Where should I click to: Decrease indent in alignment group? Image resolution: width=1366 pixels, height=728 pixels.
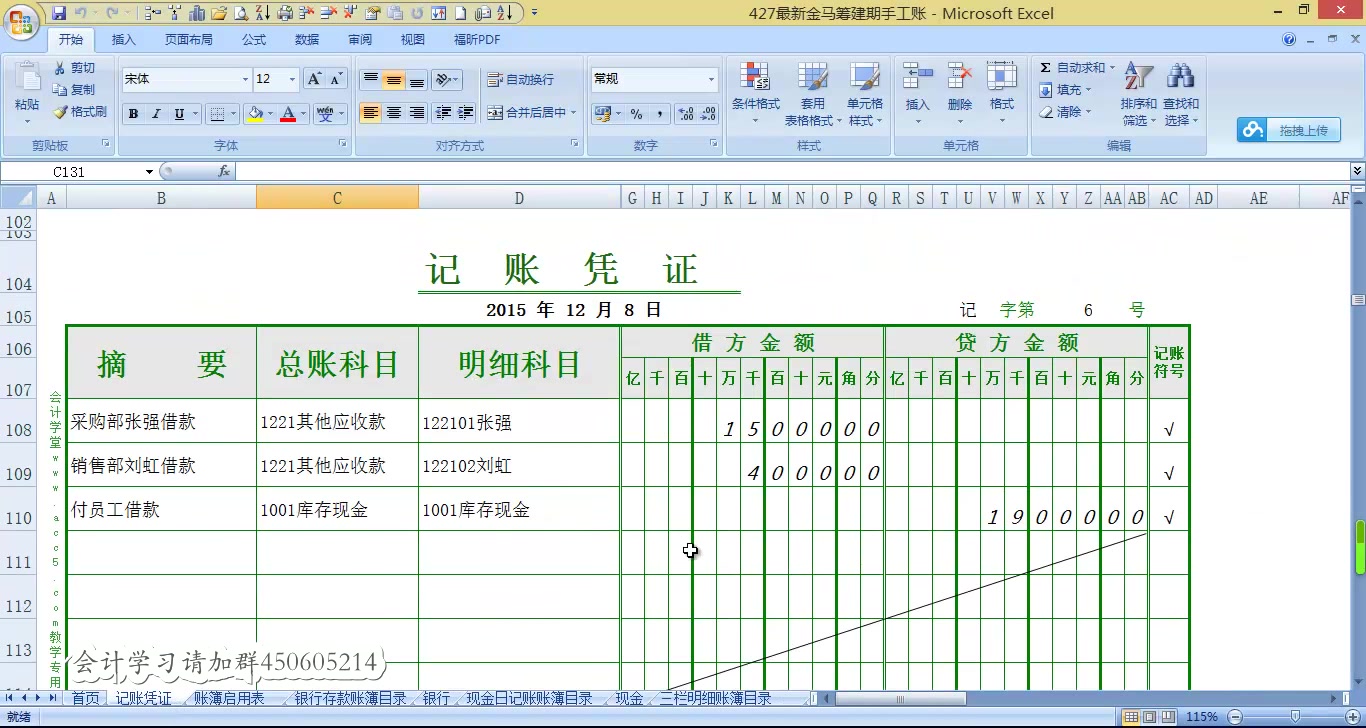(443, 113)
